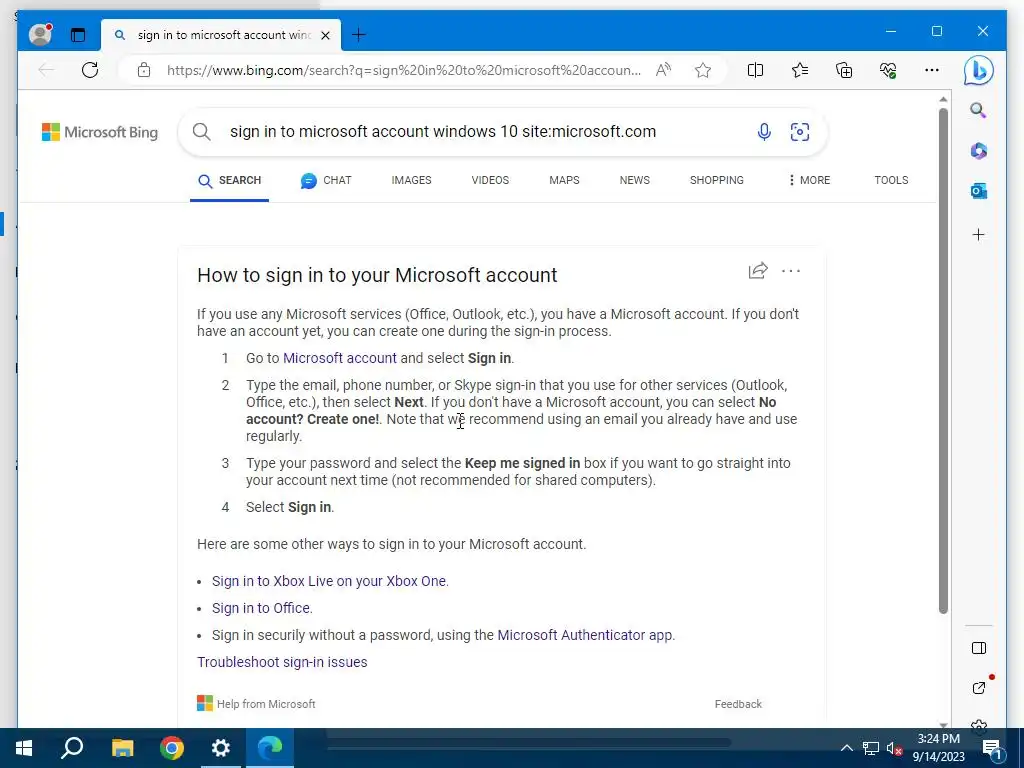The width and height of the screenshot is (1024, 768).
Task: Open Collections panel
Action: click(x=844, y=70)
